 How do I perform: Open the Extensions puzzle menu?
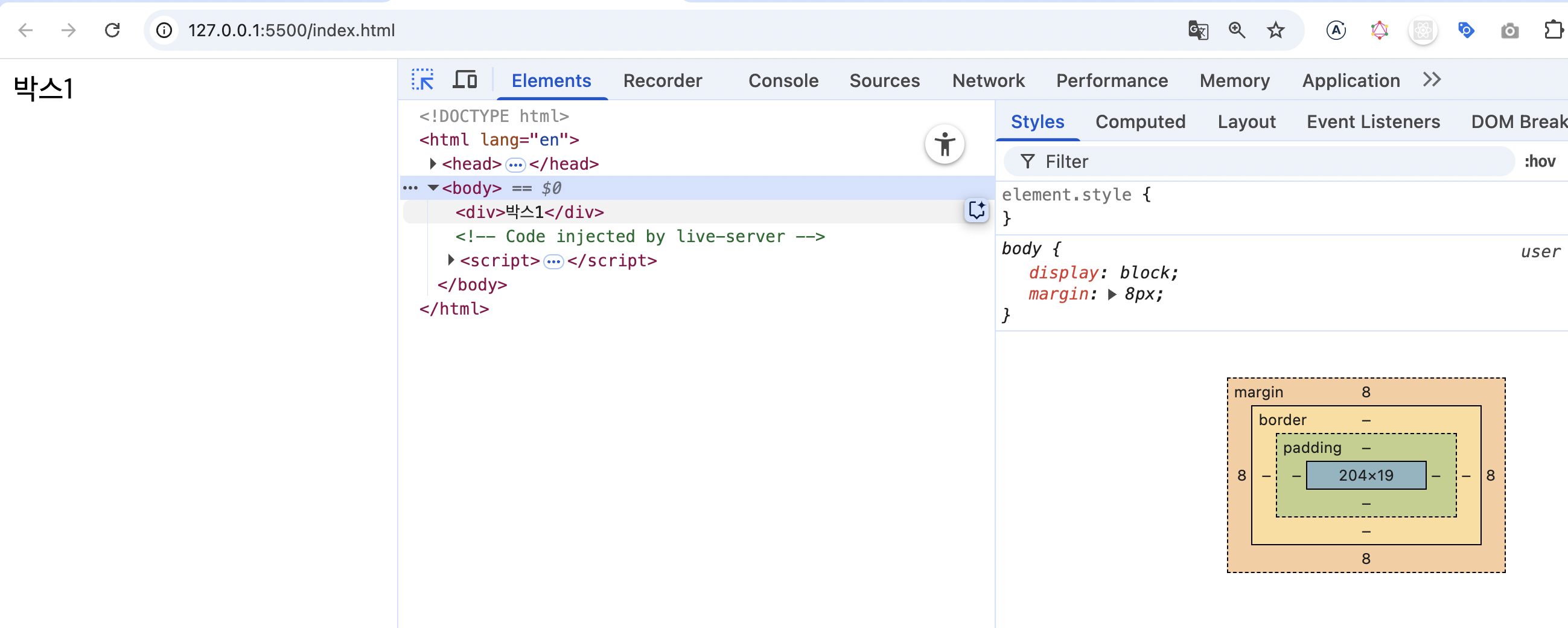click(1554, 30)
